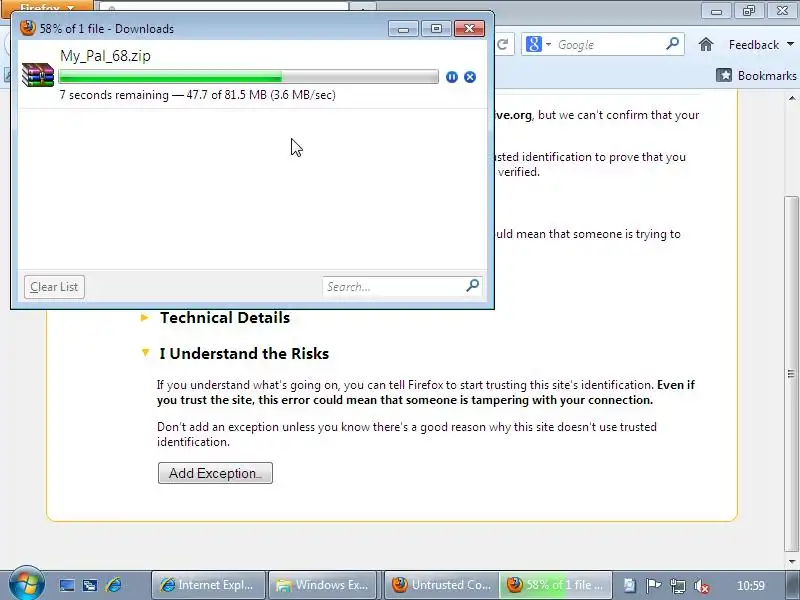Click the download progress bar

(248, 77)
